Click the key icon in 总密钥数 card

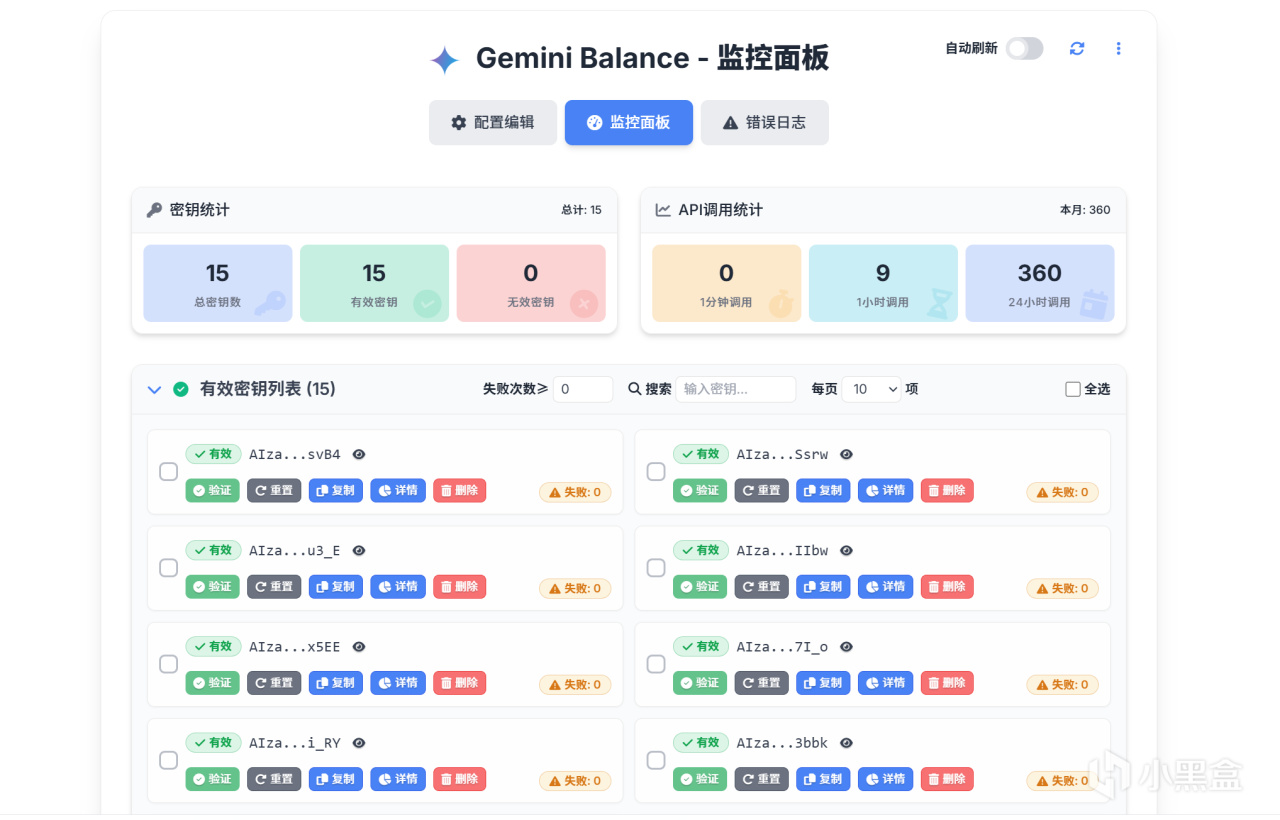[x=269, y=303]
